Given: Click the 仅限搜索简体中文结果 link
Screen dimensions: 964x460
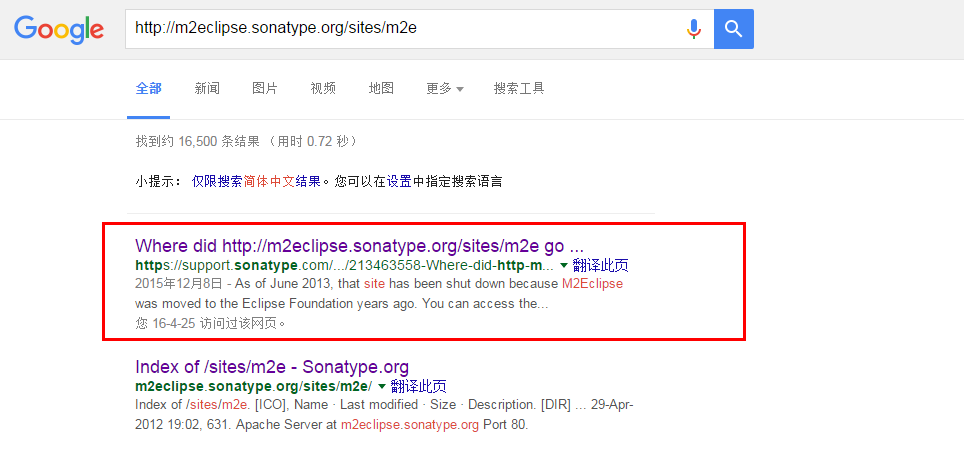Looking at the screenshot, I should [x=256, y=182].
